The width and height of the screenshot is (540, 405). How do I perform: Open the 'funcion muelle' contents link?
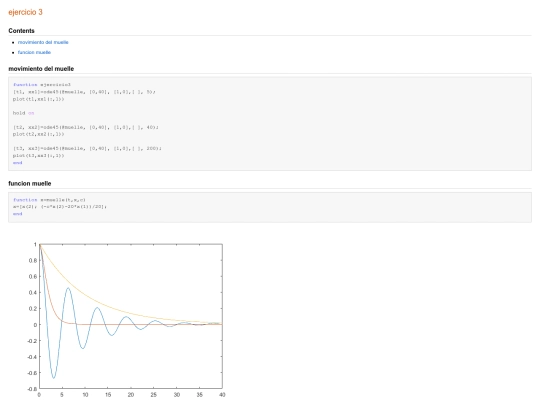pyautogui.click(x=34, y=52)
